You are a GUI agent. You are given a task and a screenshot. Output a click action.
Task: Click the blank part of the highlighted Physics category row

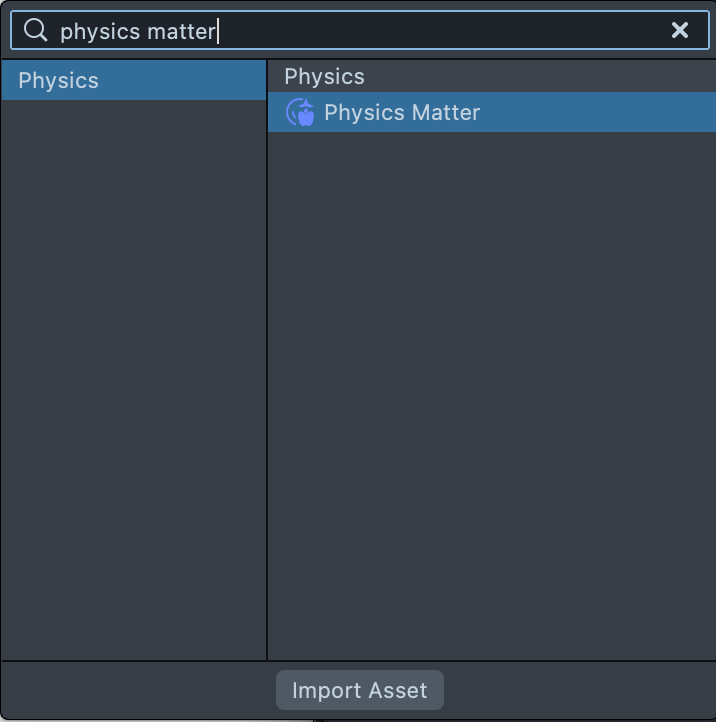[x=190, y=80]
